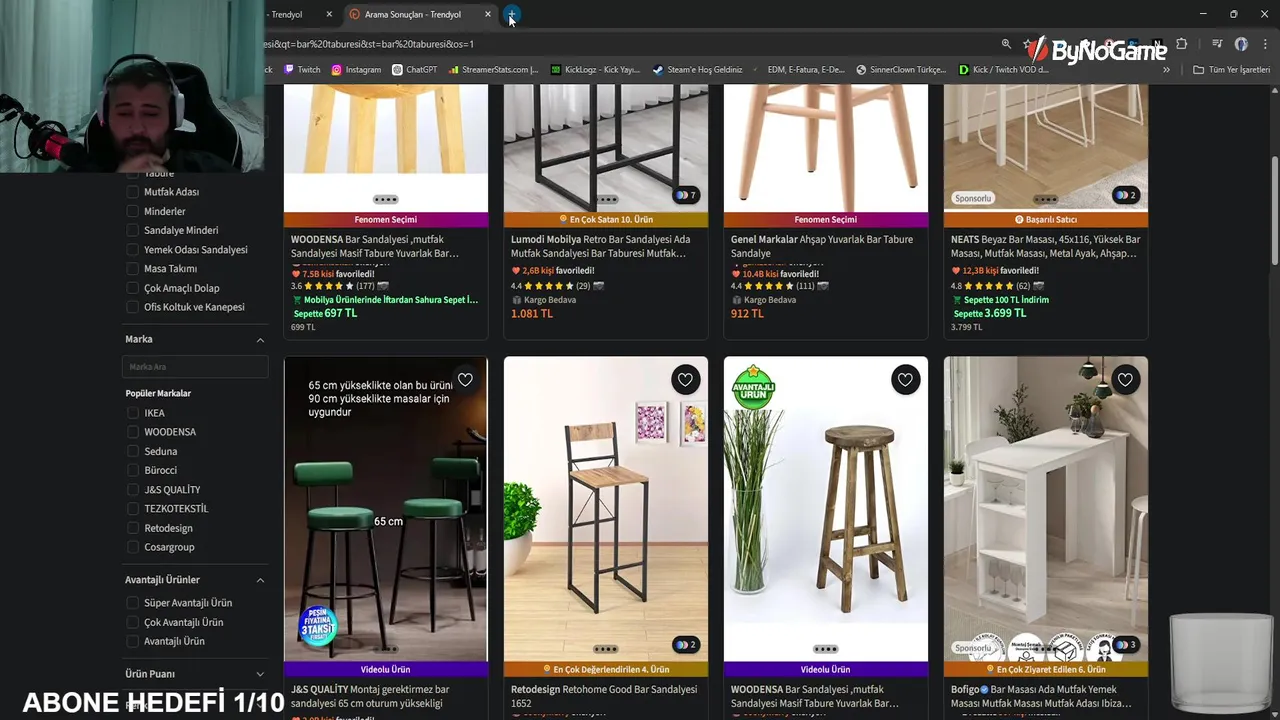The height and width of the screenshot is (720, 1280).
Task: Check the Mutfak Adası category filter
Action: point(132,192)
